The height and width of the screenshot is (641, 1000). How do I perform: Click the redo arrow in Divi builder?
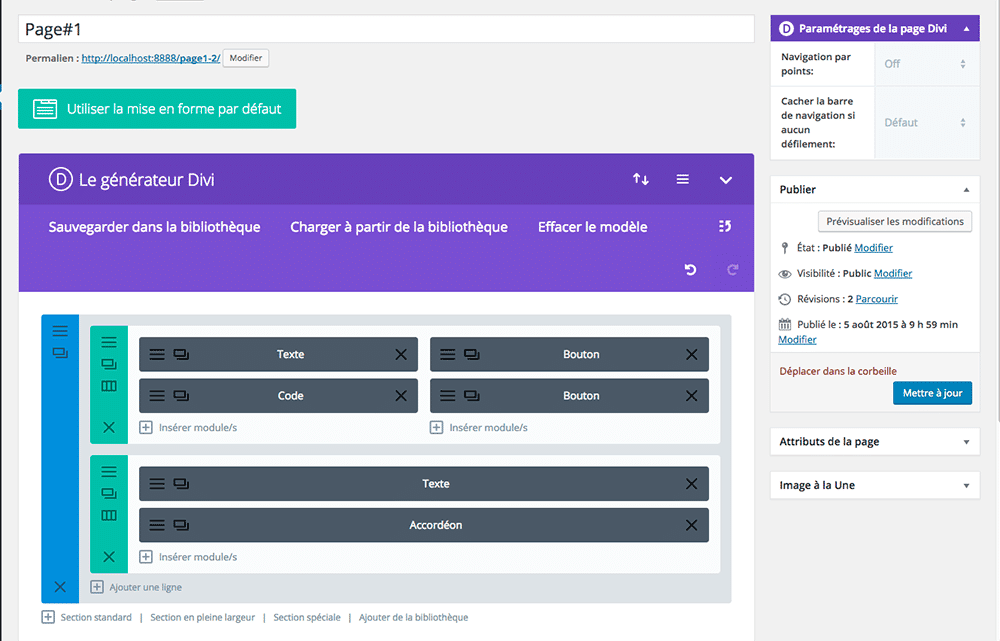pos(732,270)
